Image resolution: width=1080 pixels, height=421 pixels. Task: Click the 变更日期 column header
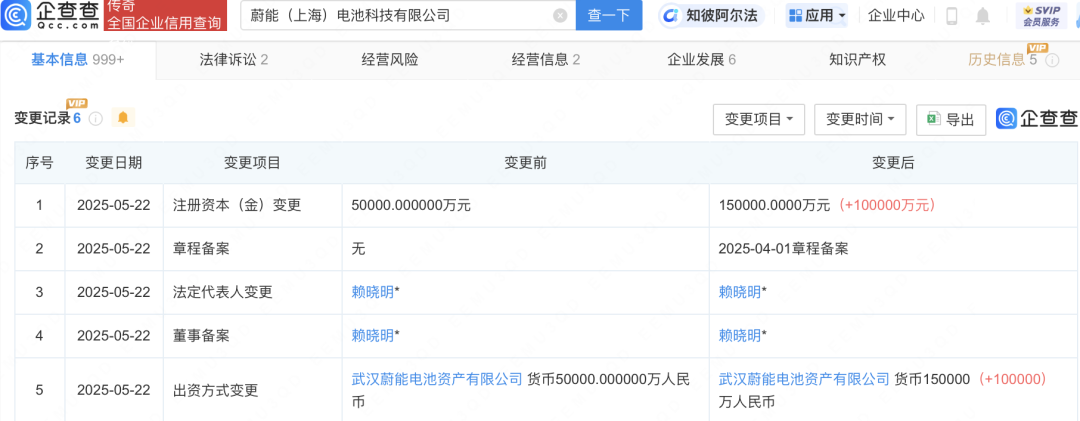tap(114, 163)
